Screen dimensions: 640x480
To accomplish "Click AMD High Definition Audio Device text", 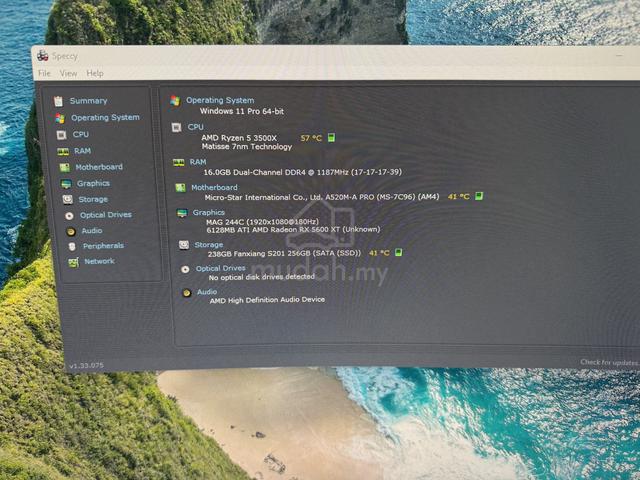I will (267, 300).
